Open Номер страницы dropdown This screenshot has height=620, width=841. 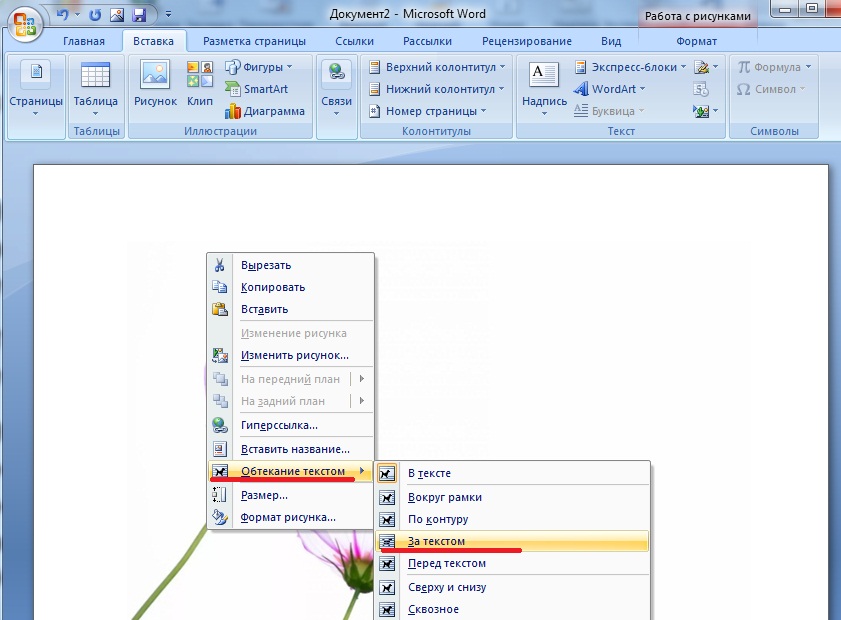427,111
